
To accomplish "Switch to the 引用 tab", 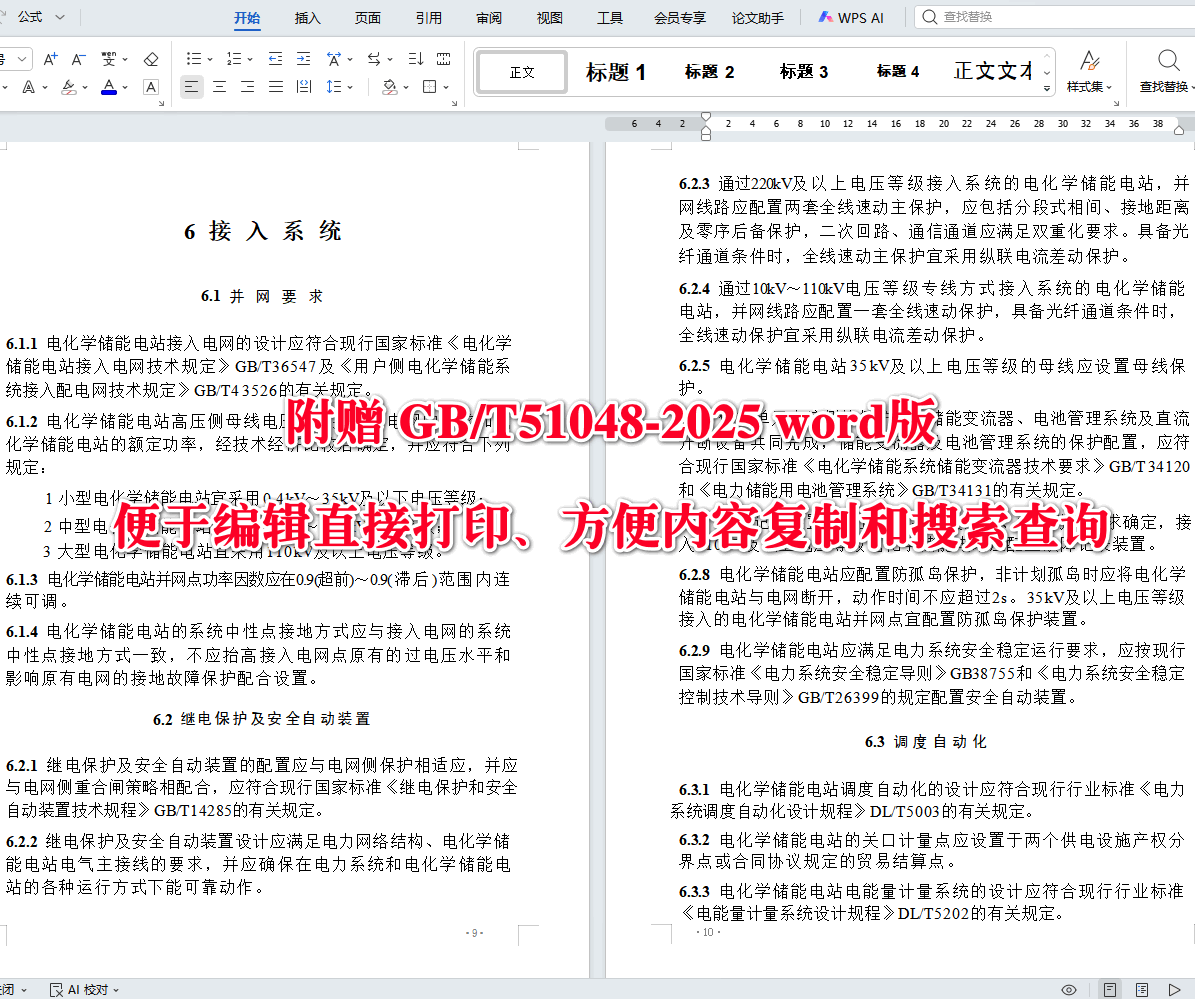I will pyautogui.click(x=428, y=18).
